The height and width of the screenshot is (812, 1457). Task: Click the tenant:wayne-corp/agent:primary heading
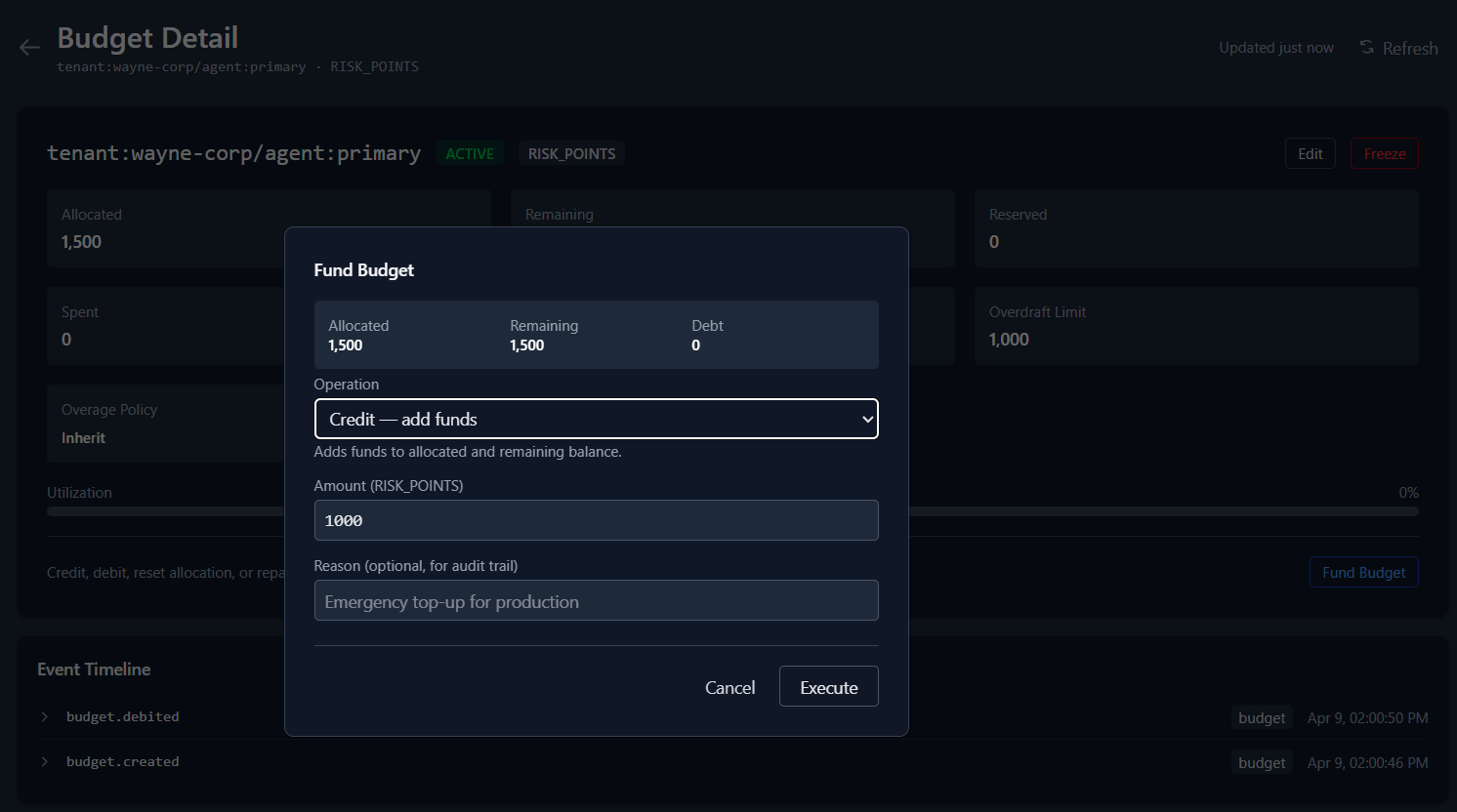click(x=233, y=152)
